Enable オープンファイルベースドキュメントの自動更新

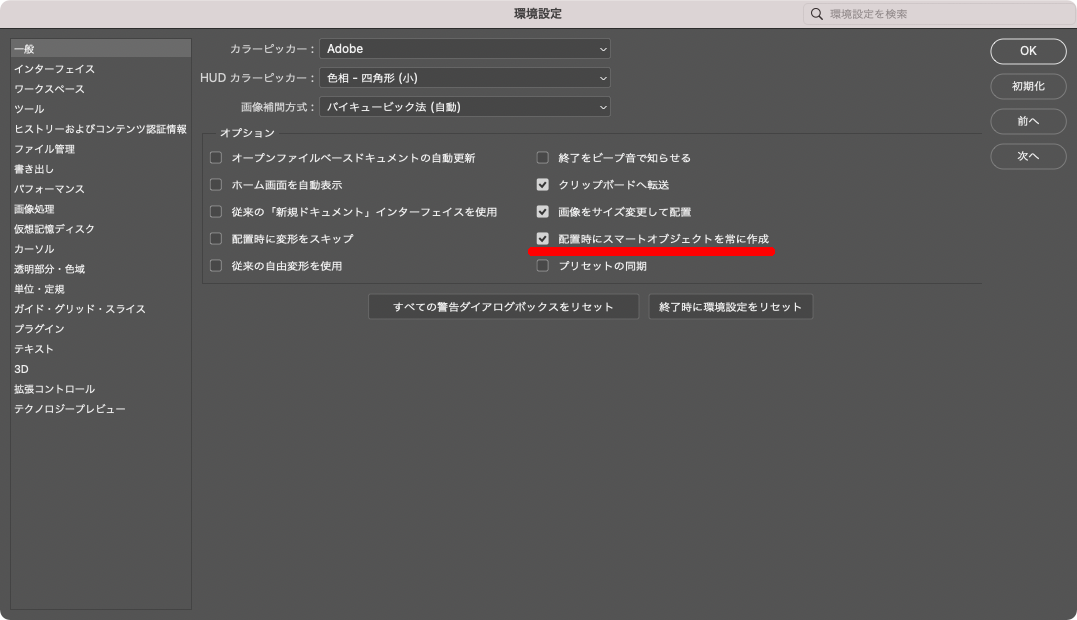(x=216, y=157)
